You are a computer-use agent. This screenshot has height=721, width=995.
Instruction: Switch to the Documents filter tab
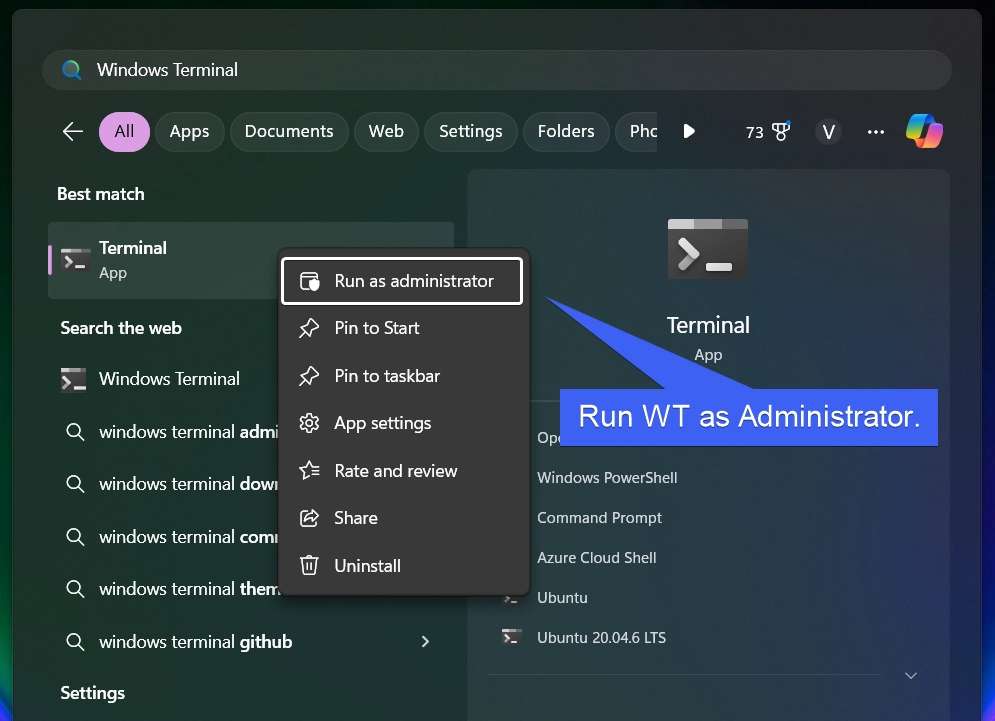pos(289,131)
